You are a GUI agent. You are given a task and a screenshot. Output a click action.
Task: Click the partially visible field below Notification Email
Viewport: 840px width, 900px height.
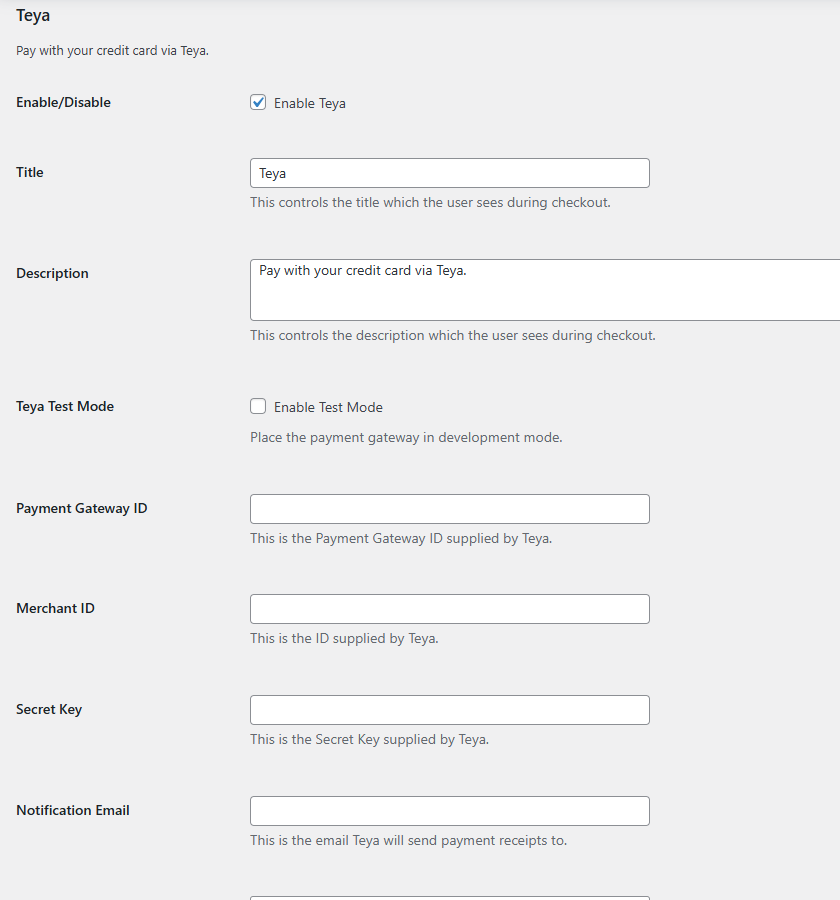(450, 898)
